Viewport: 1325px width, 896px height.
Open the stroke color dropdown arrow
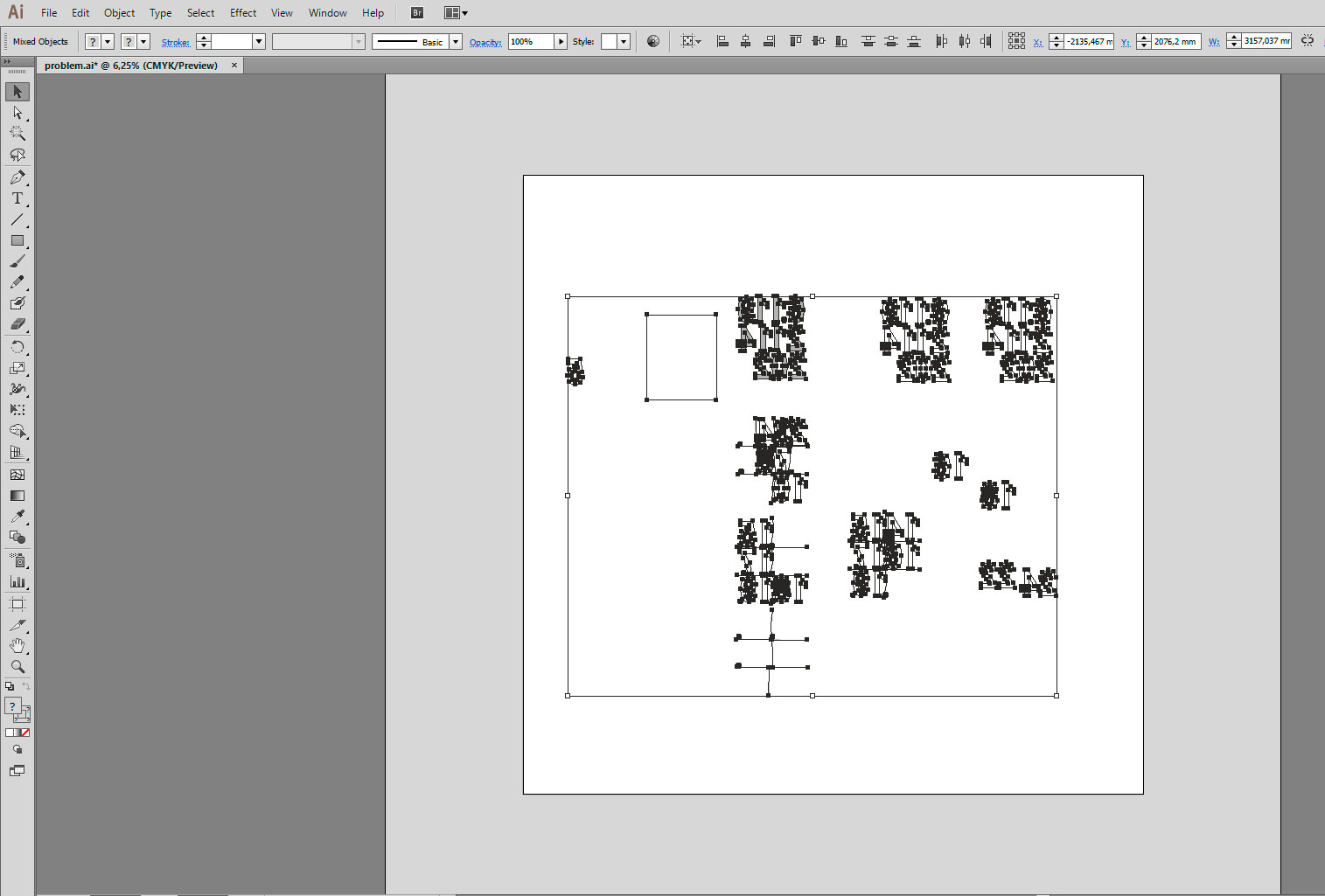[143, 41]
